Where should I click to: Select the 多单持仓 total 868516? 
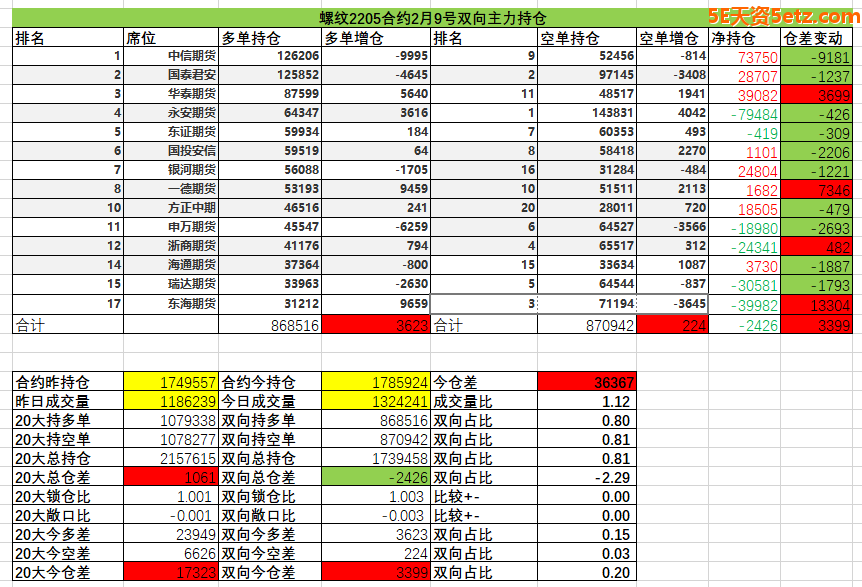pyautogui.click(x=271, y=325)
